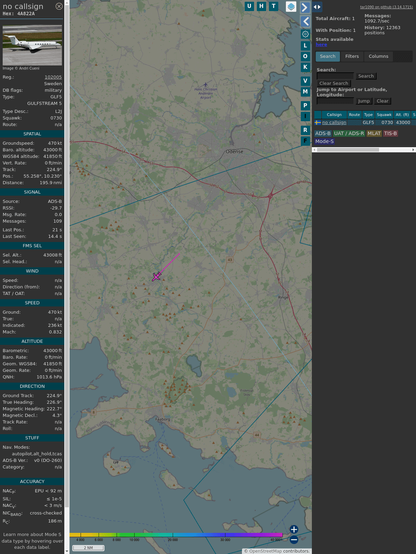Open the 102005 registration link

click(x=53, y=77)
